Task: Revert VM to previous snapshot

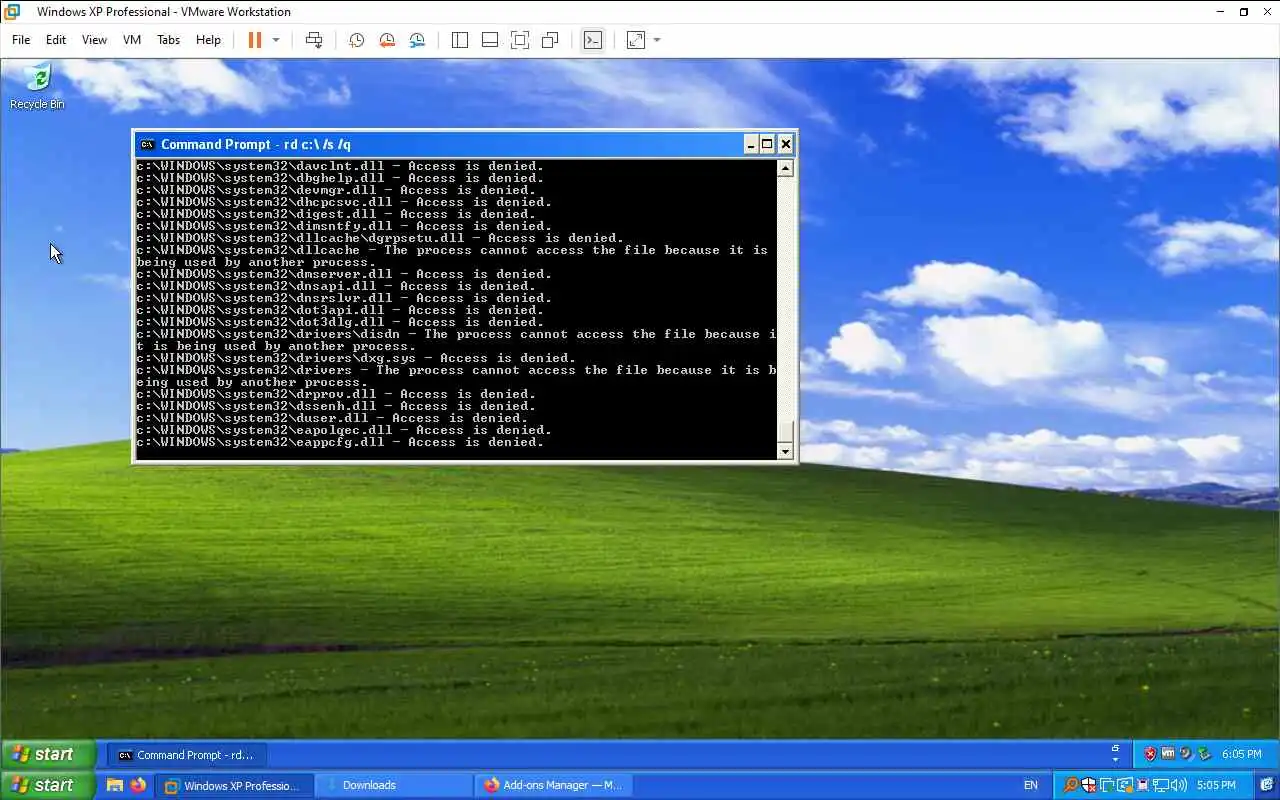Action: [x=387, y=40]
